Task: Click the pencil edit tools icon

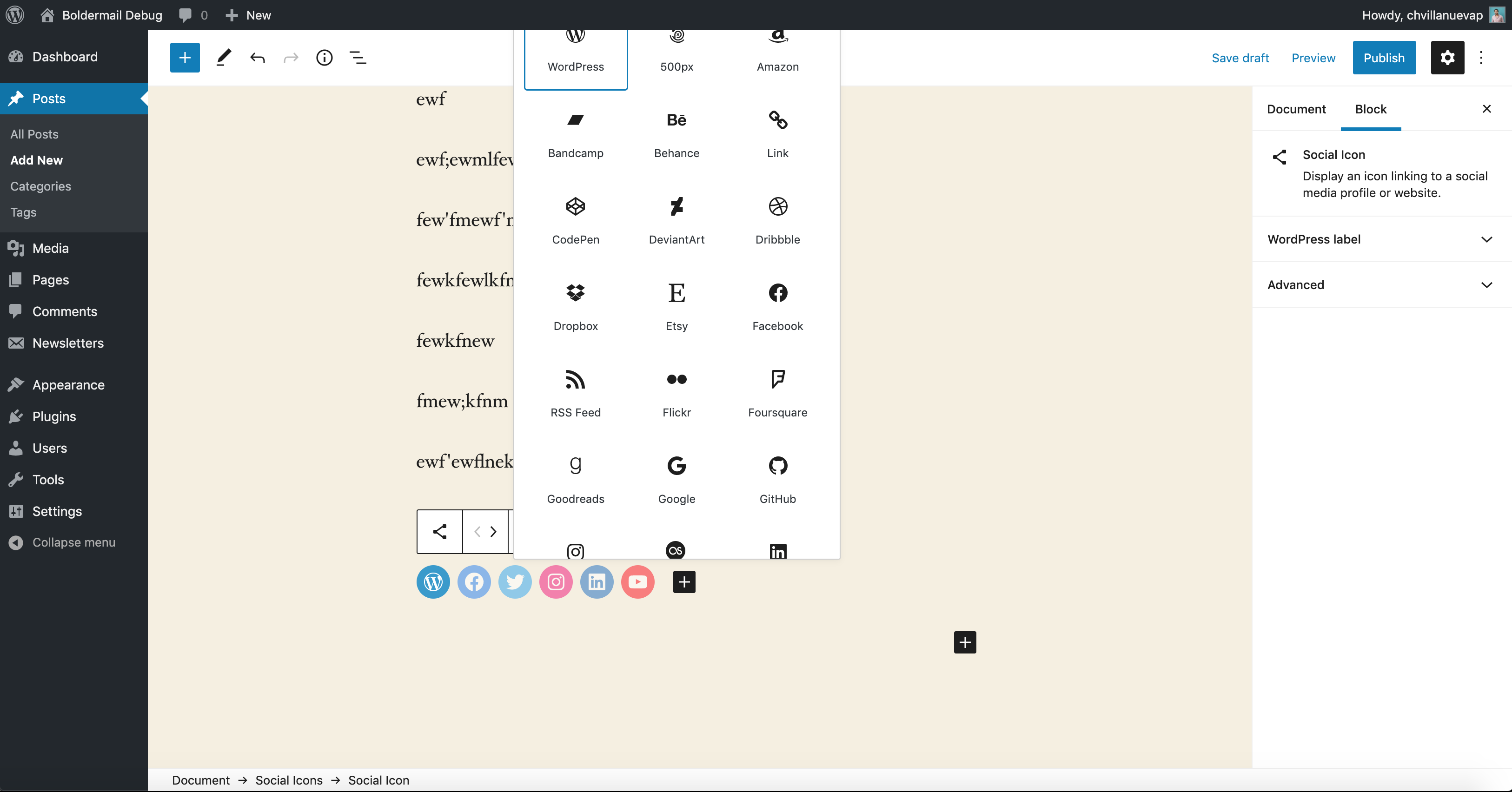Action: coord(224,58)
